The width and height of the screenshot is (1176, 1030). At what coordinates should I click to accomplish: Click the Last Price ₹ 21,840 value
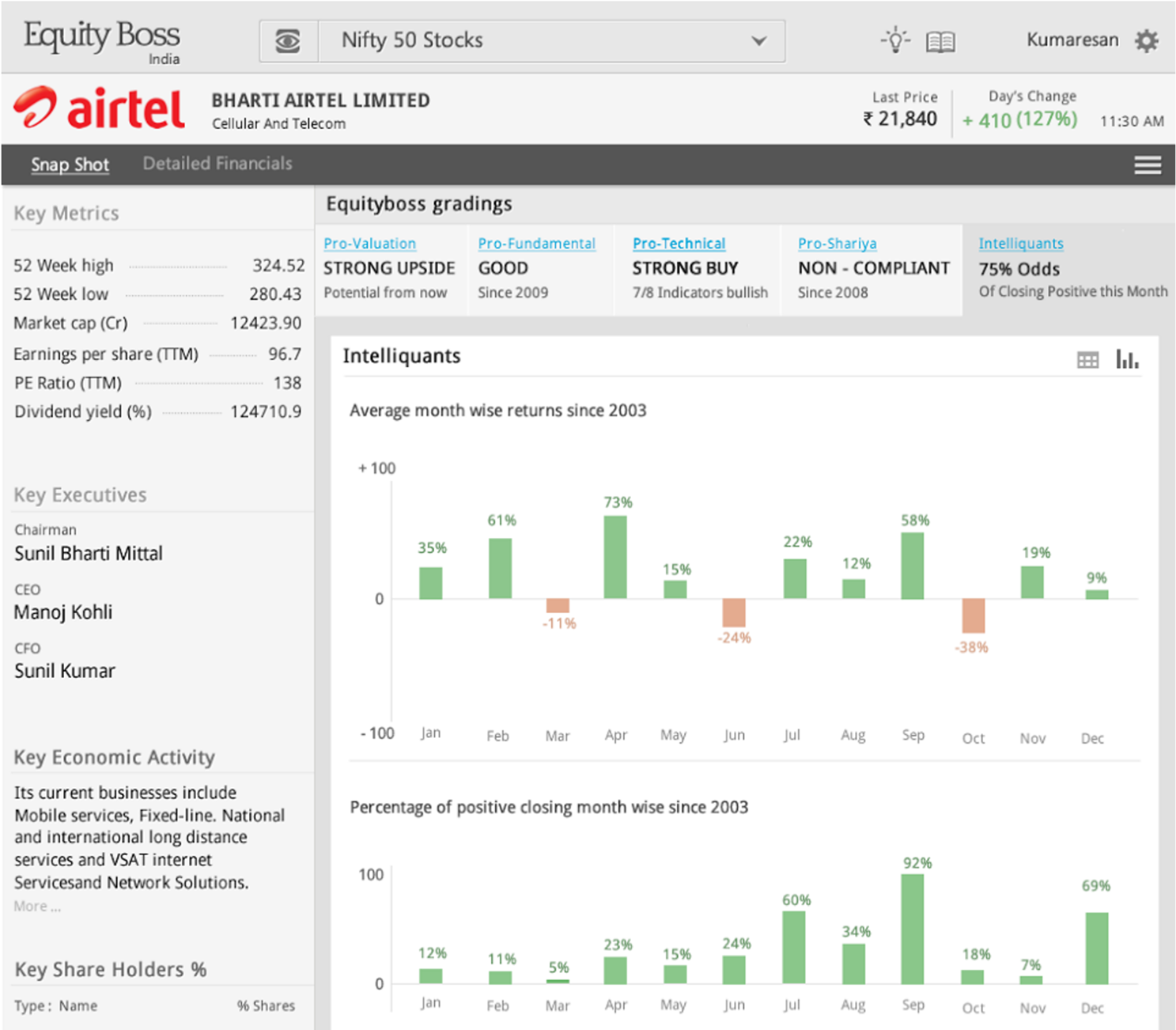(900, 119)
